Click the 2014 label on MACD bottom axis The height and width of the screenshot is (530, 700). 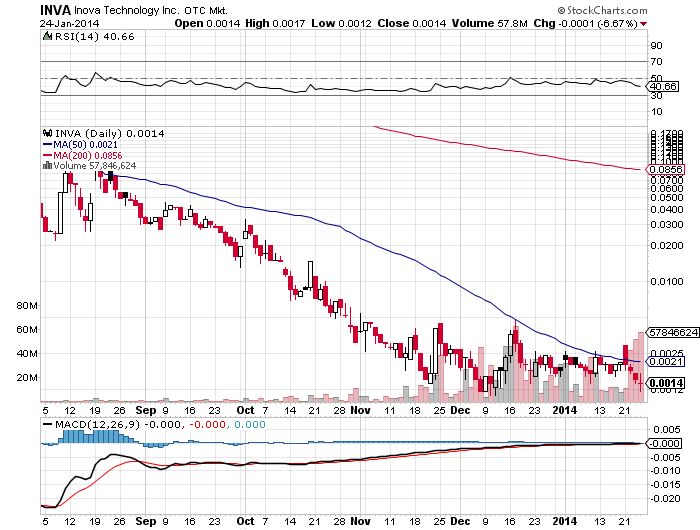565,522
